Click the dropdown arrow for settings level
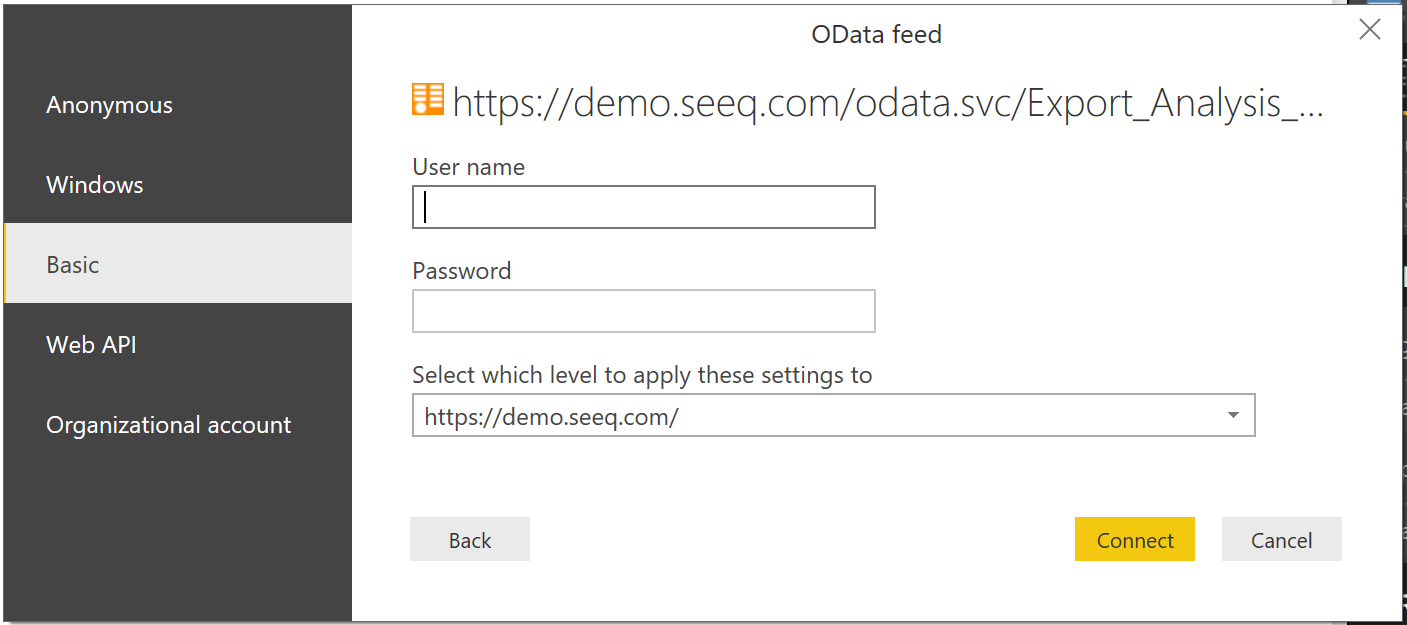This screenshot has height=625, width=1407. (x=1233, y=416)
